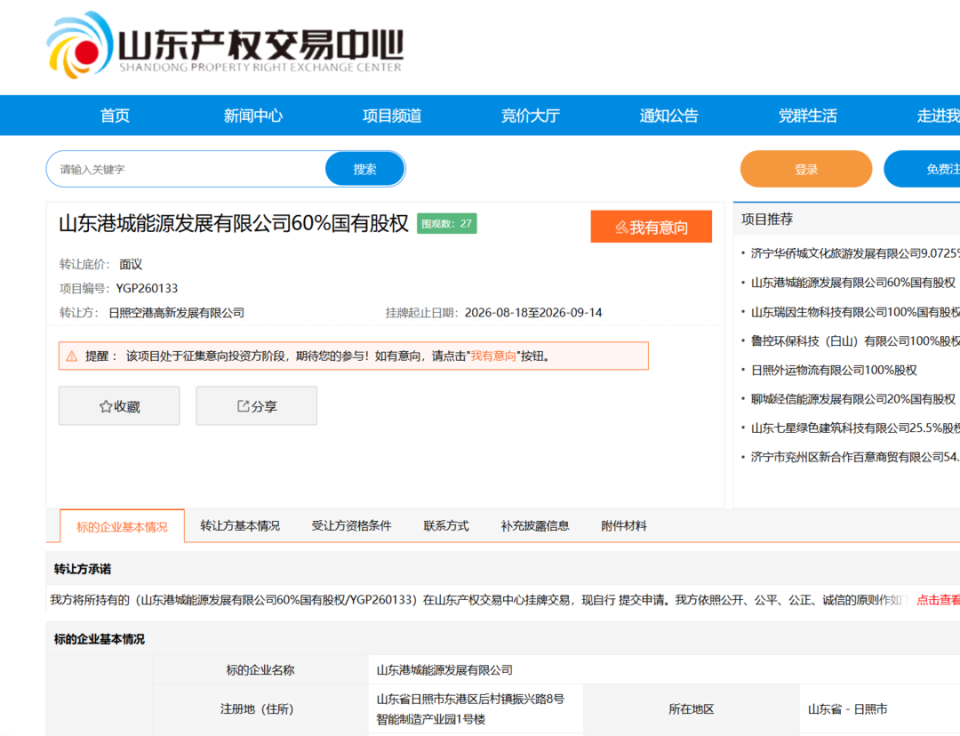The width and height of the screenshot is (960, 736).
Task: Click table cell 山东港城能源发展有限公司
Action: pyautogui.click(x=444, y=670)
